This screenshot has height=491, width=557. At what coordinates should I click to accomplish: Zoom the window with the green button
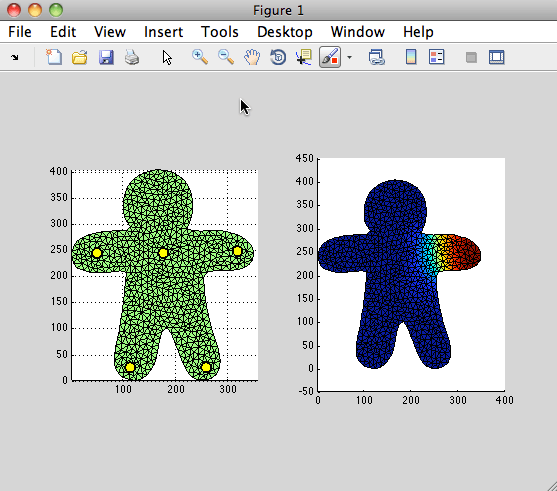[56, 10]
